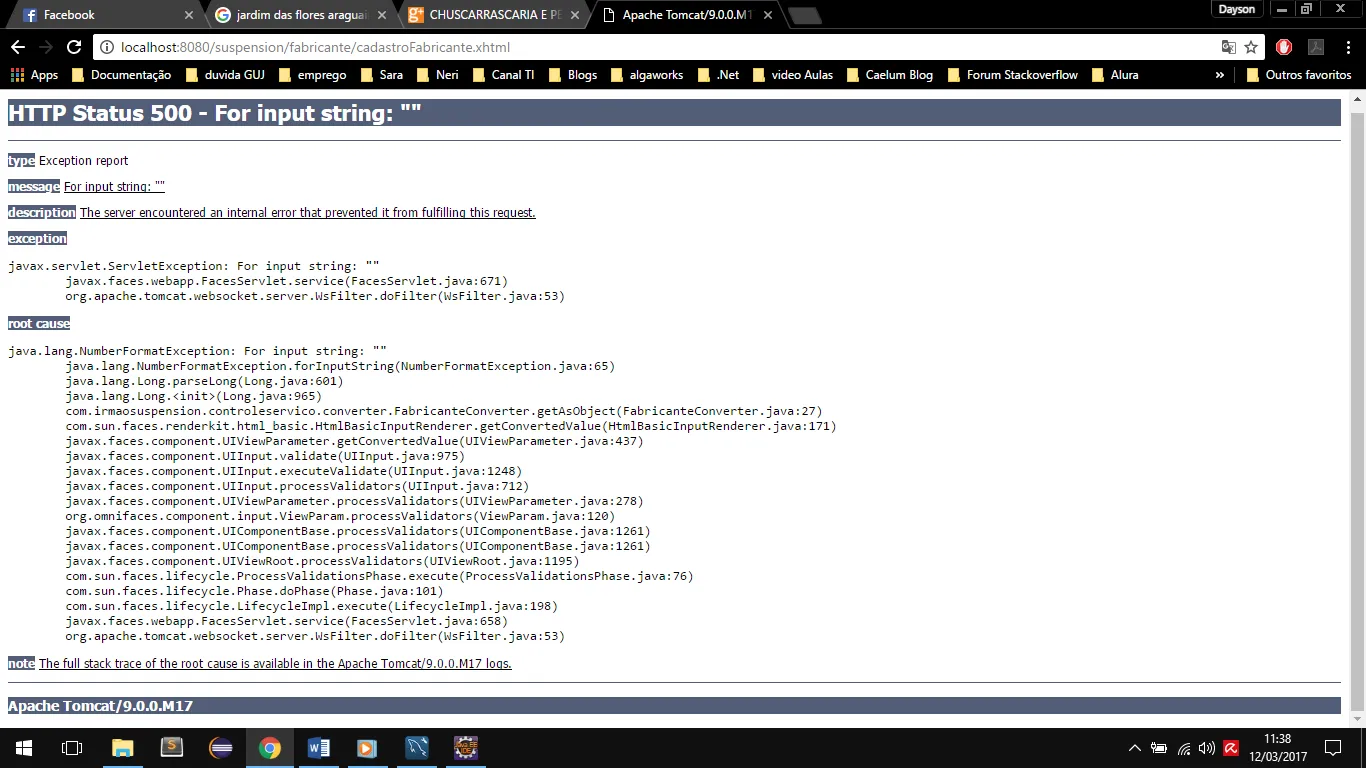Open Eclipse from the taskbar
Viewport: 1366px width, 768px height.
[221, 748]
